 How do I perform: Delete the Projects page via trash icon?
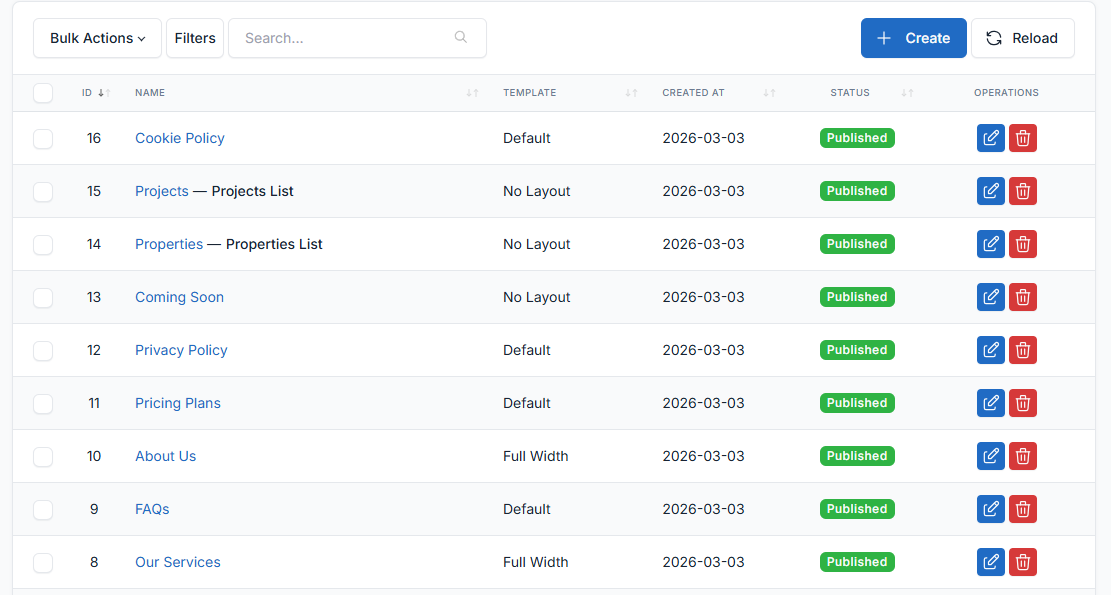point(1022,191)
